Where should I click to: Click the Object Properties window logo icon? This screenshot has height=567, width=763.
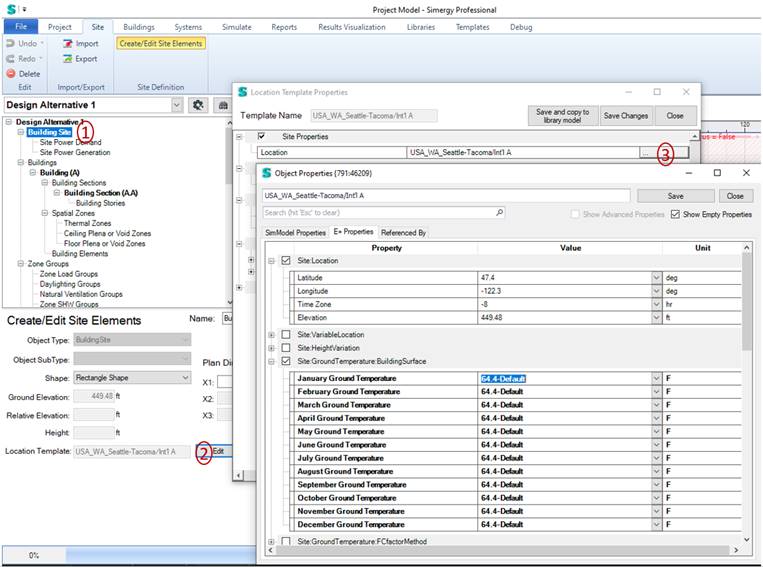267,173
